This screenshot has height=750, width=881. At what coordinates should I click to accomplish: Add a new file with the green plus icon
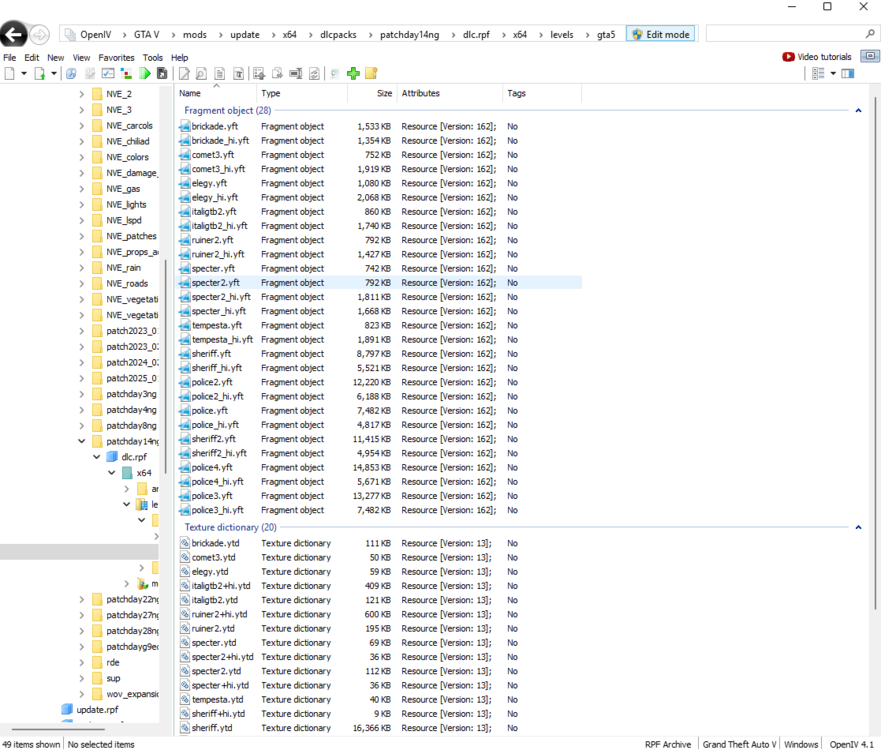(x=351, y=73)
